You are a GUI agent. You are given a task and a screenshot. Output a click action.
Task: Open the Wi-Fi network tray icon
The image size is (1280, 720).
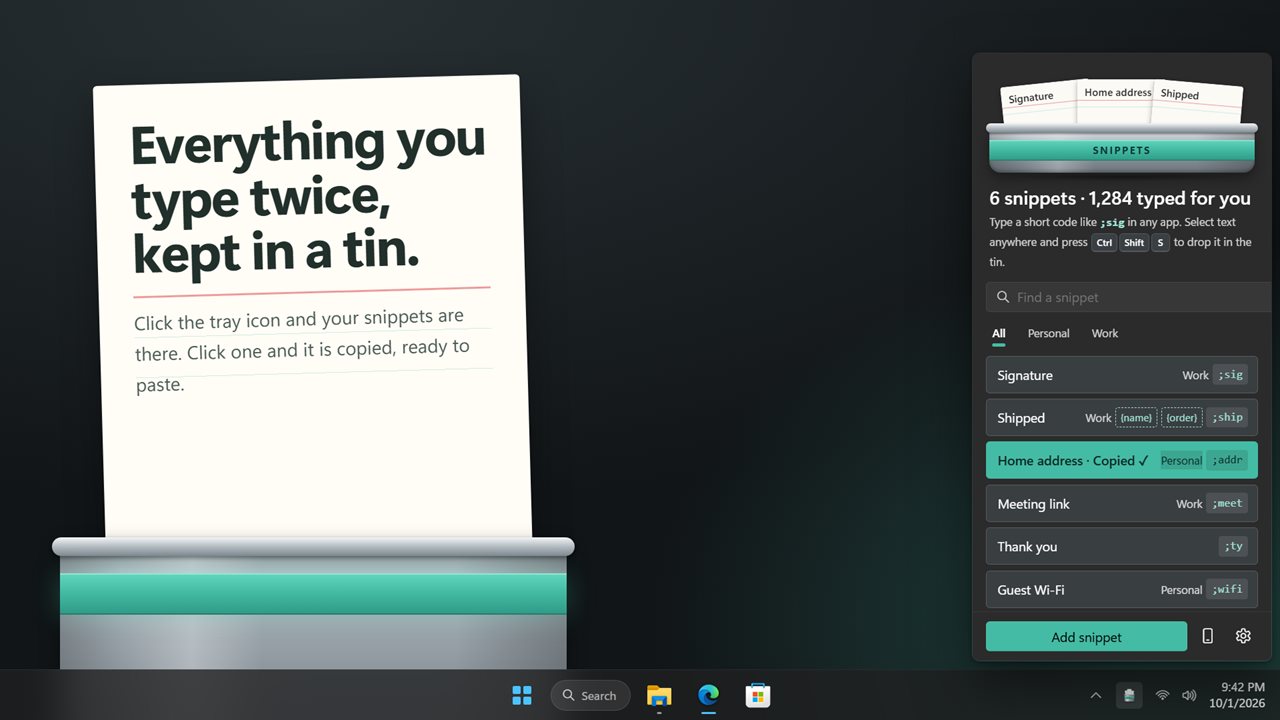pyautogui.click(x=1162, y=695)
